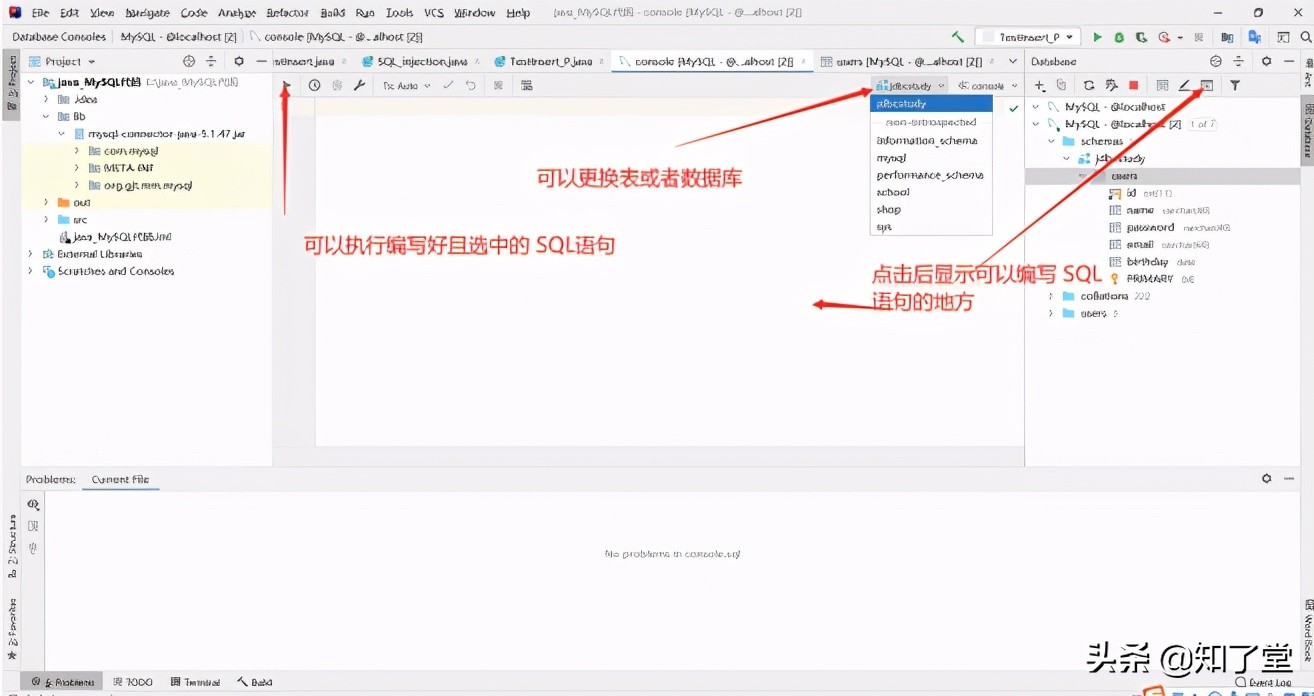Run with coverage icon
The image size is (1314, 696).
(1141, 37)
